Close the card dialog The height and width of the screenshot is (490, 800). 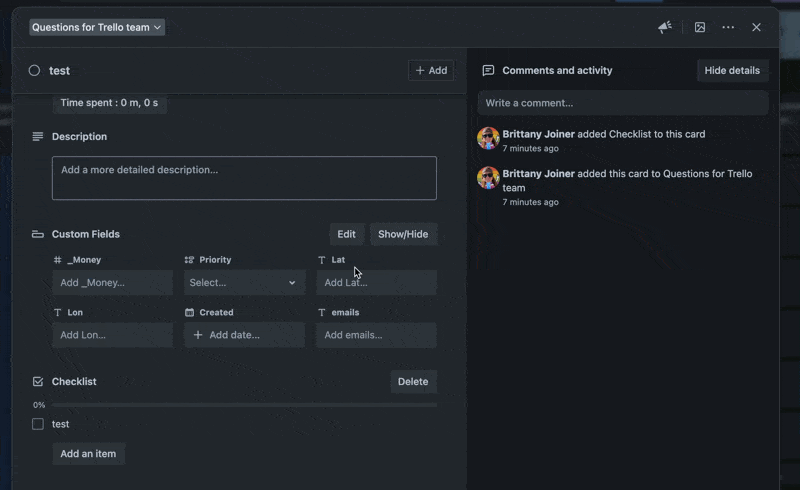coord(756,27)
